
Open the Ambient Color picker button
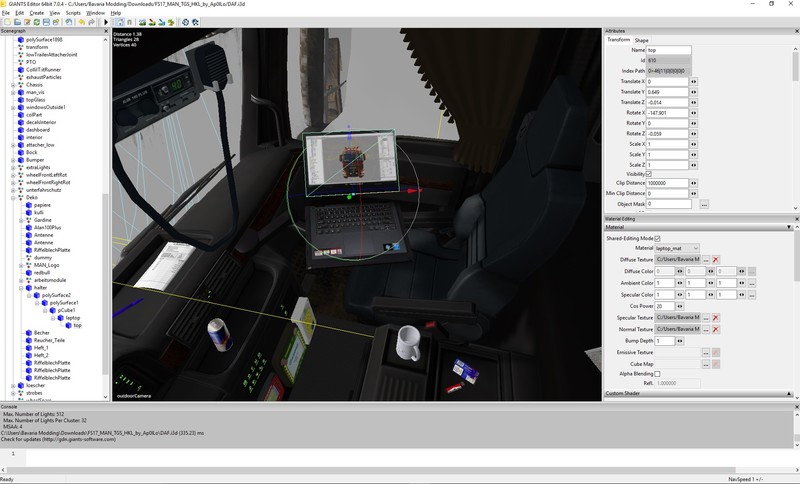[751, 283]
